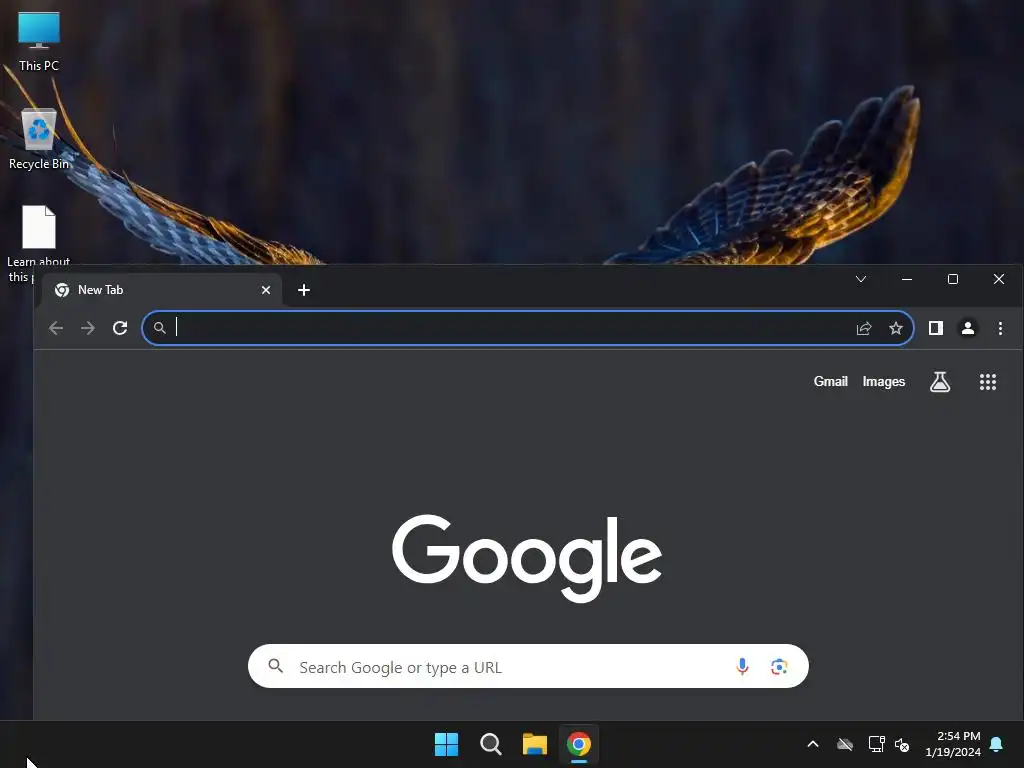The width and height of the screenshot is (1024, 768).
Task: Close the New Tab tab
Action: pyautogui.click(x=266, y=290)
